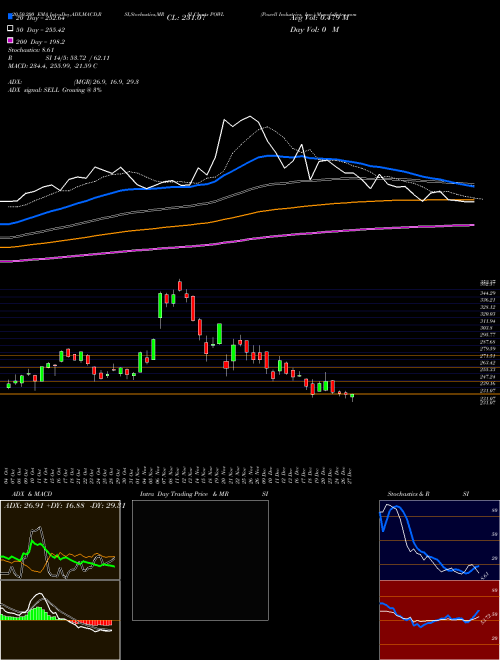Click the last green candlestick on 27 Dec
The width and height of the screenshot is (500, 660).
click(352, 396)
